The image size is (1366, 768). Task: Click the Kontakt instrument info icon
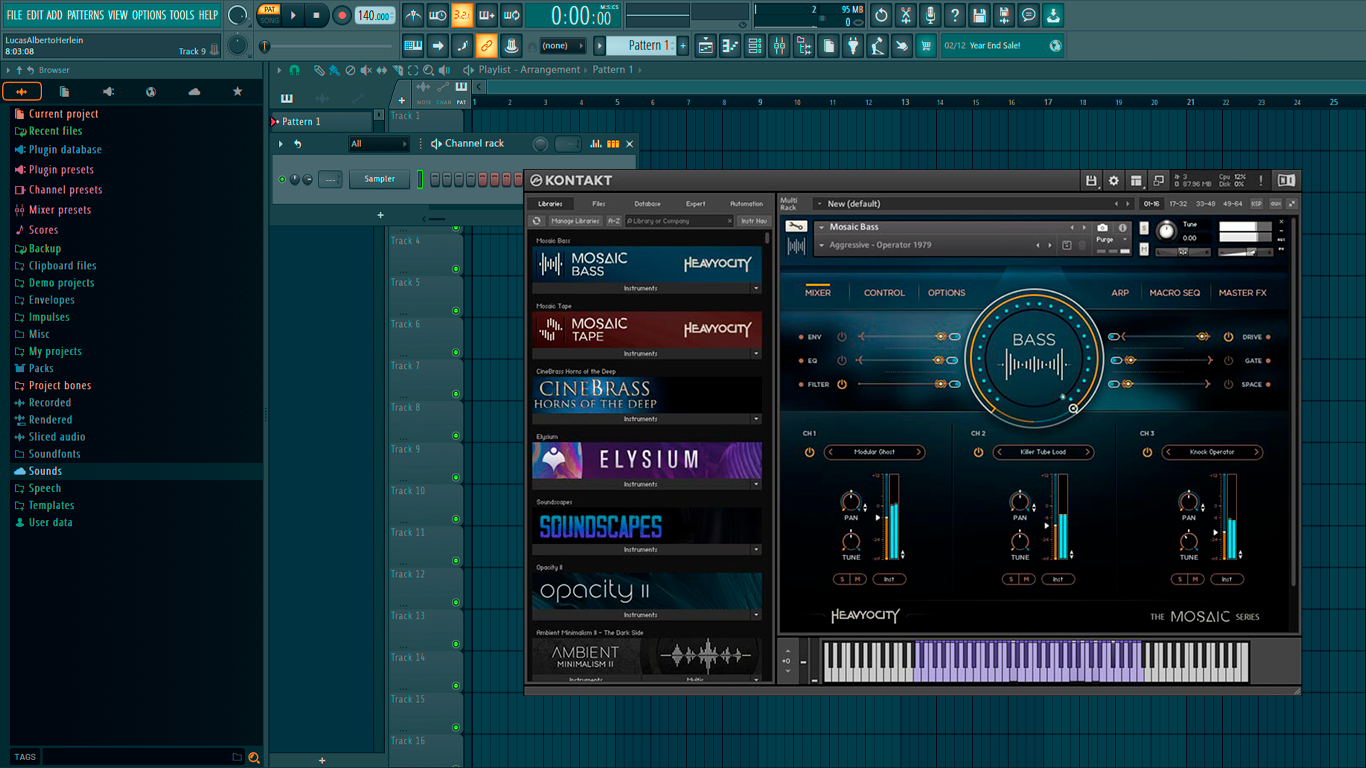(1123, 228)
